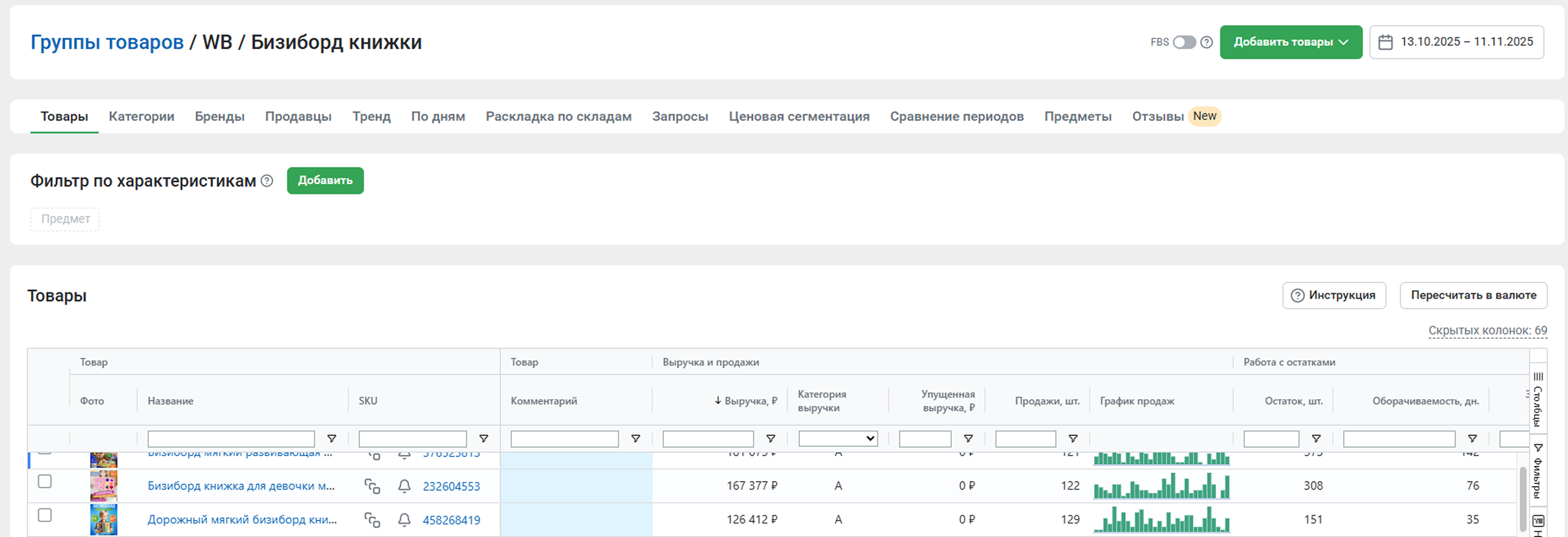Image resolution: width=1568 pixels, height=537 pixels.
Task: Click the help icon beside Фильтр по характеристикам
Action: 266,181
